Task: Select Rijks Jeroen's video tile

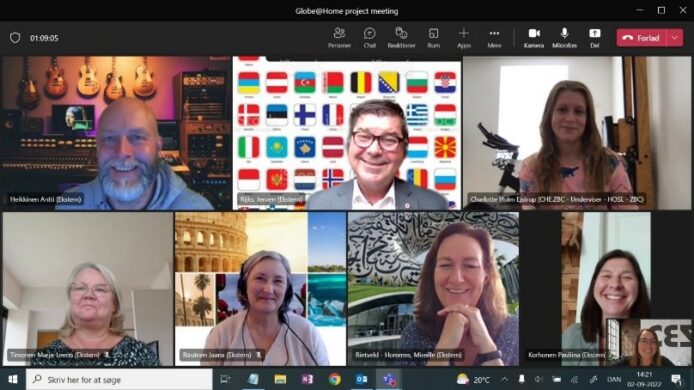Action: click(347, 133)
